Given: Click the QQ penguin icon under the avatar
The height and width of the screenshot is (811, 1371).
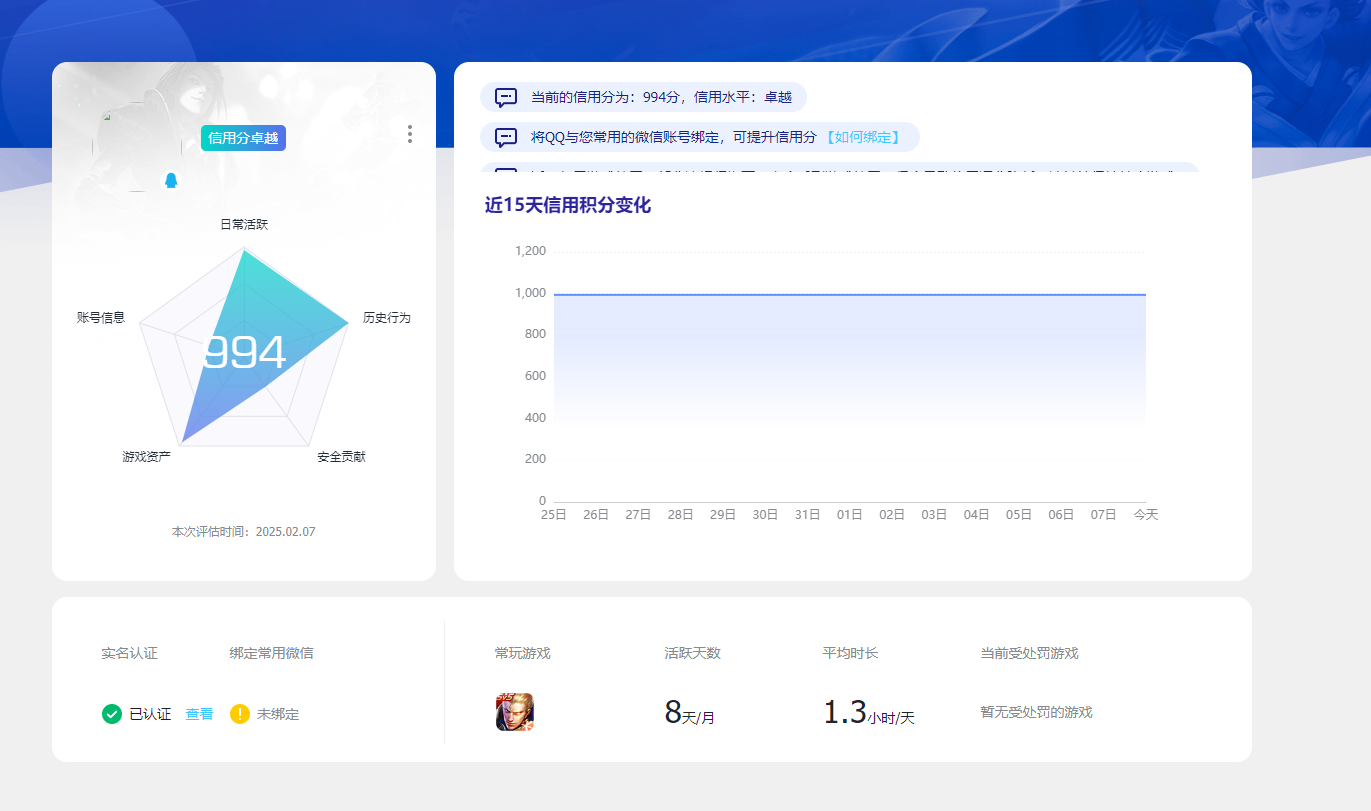Looking at the screenshot, I should point(171,180).
